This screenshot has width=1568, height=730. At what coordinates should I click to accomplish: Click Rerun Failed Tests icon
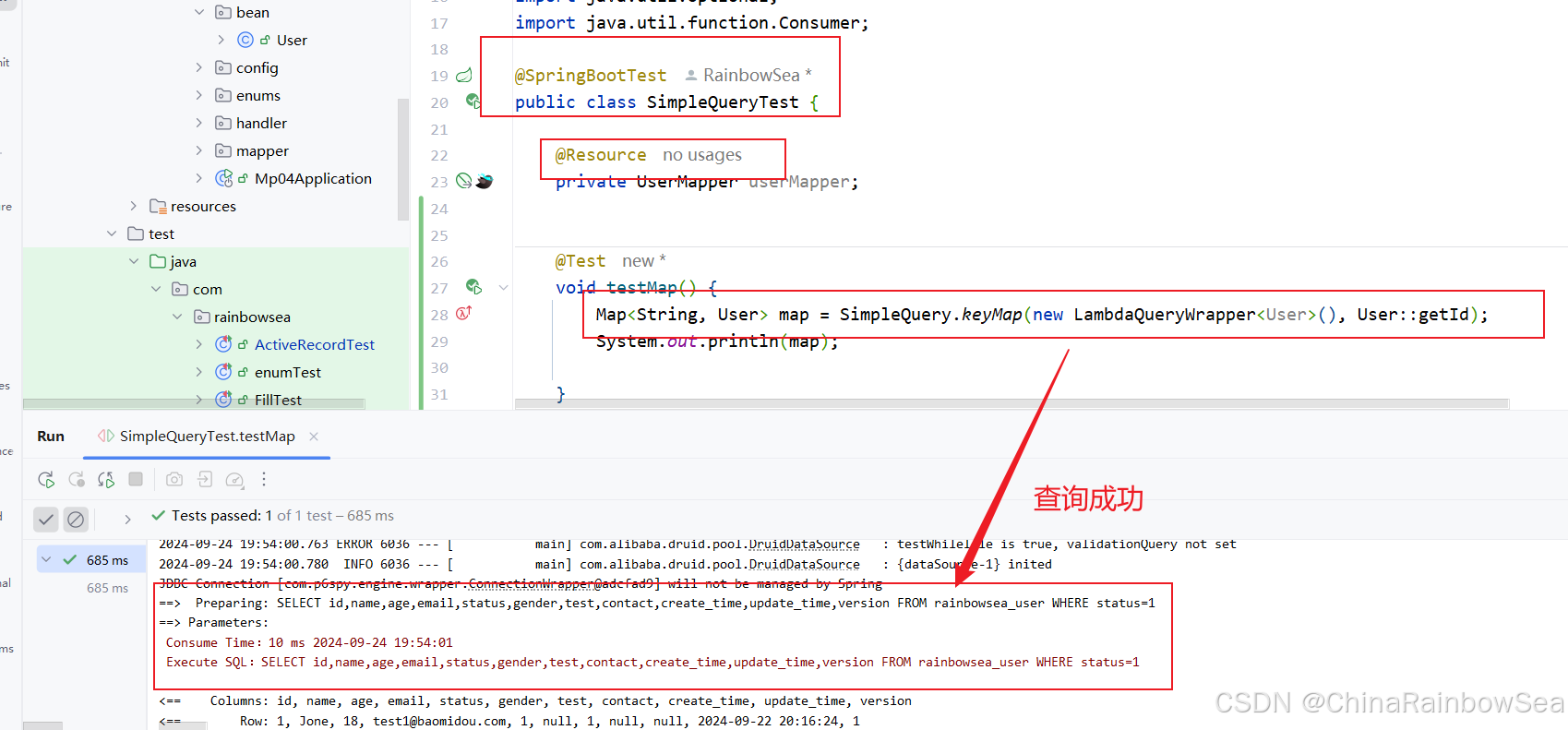(x=77, y=479)
